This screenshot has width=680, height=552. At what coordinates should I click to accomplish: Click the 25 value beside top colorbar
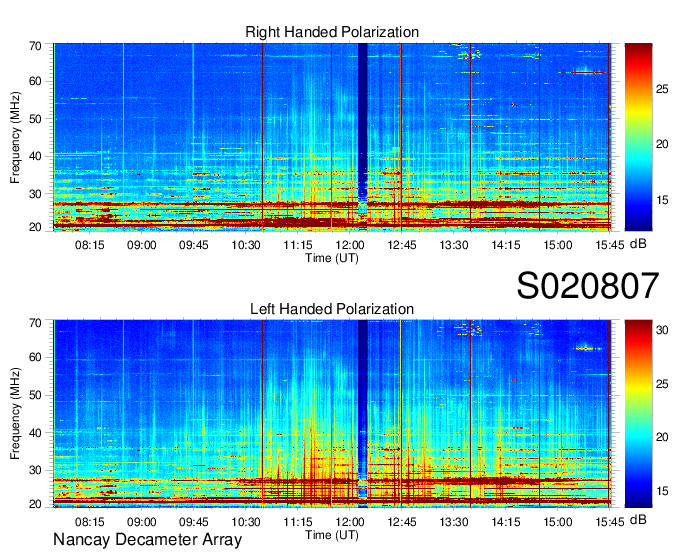tap(662, 89)
